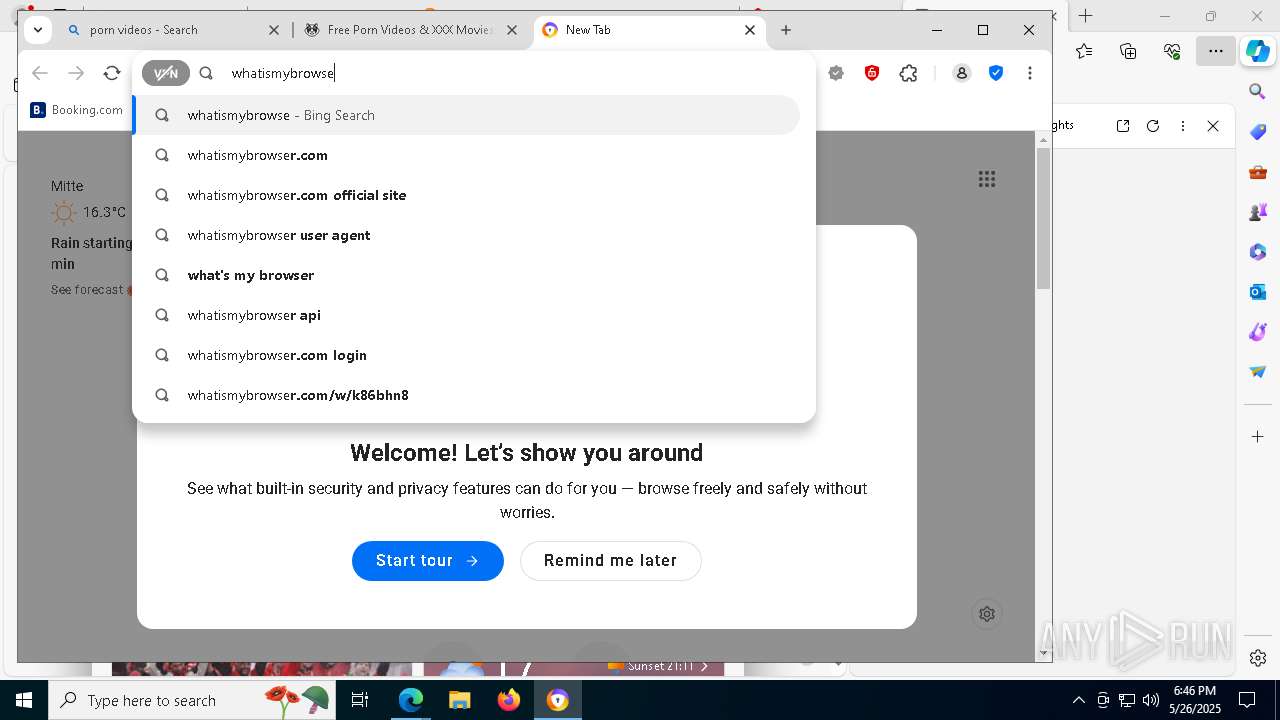Close the 'New Tab' tab
1280x720 pixels.
(x=750, y=30)
